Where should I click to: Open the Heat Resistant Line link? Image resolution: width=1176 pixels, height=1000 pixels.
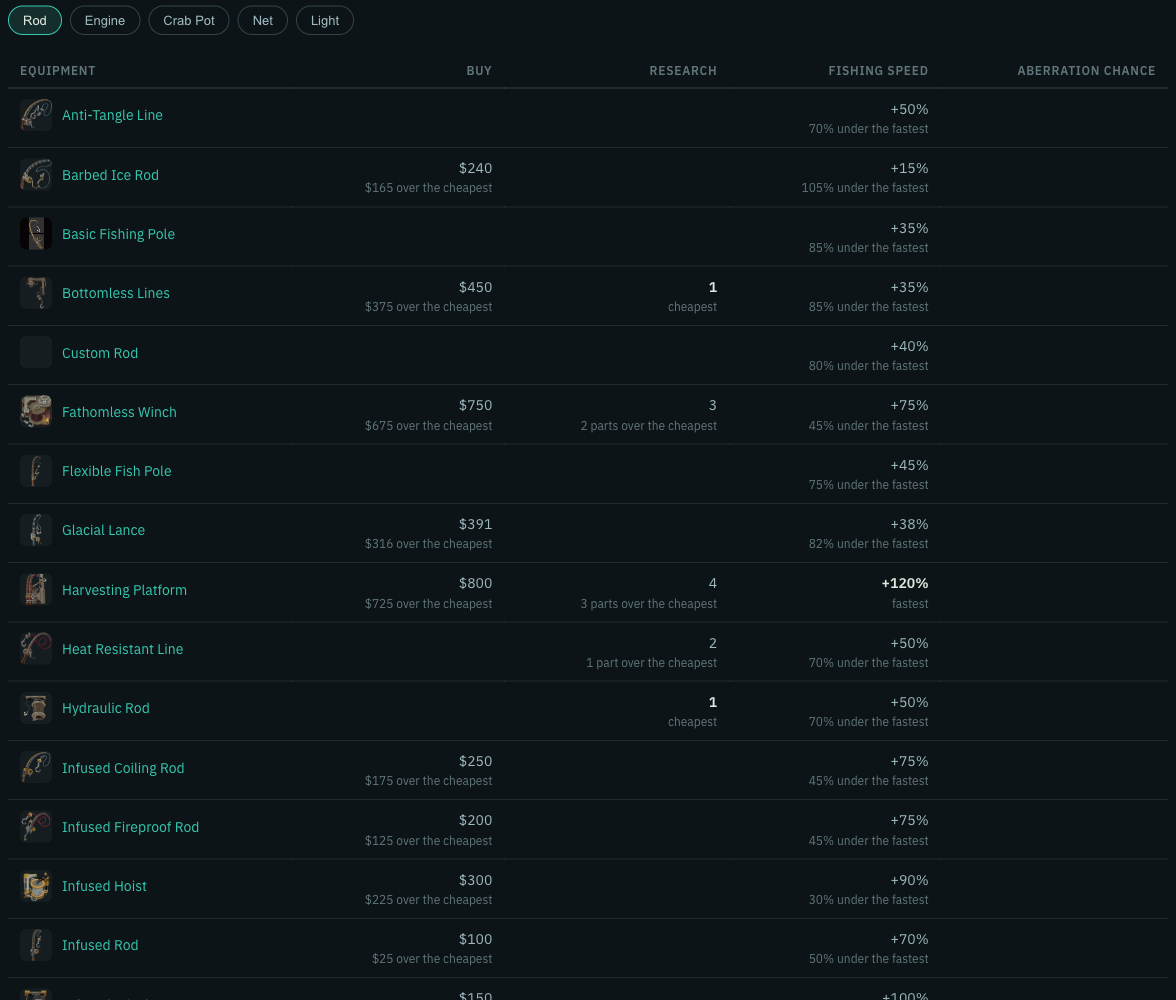coord(122,649)
